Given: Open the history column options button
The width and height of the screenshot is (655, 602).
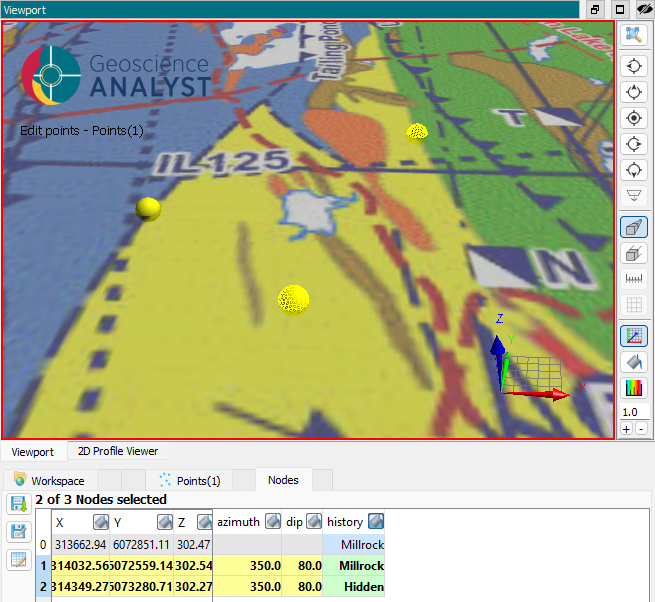Looking at the screenshot, I should [x=375, y=522].
